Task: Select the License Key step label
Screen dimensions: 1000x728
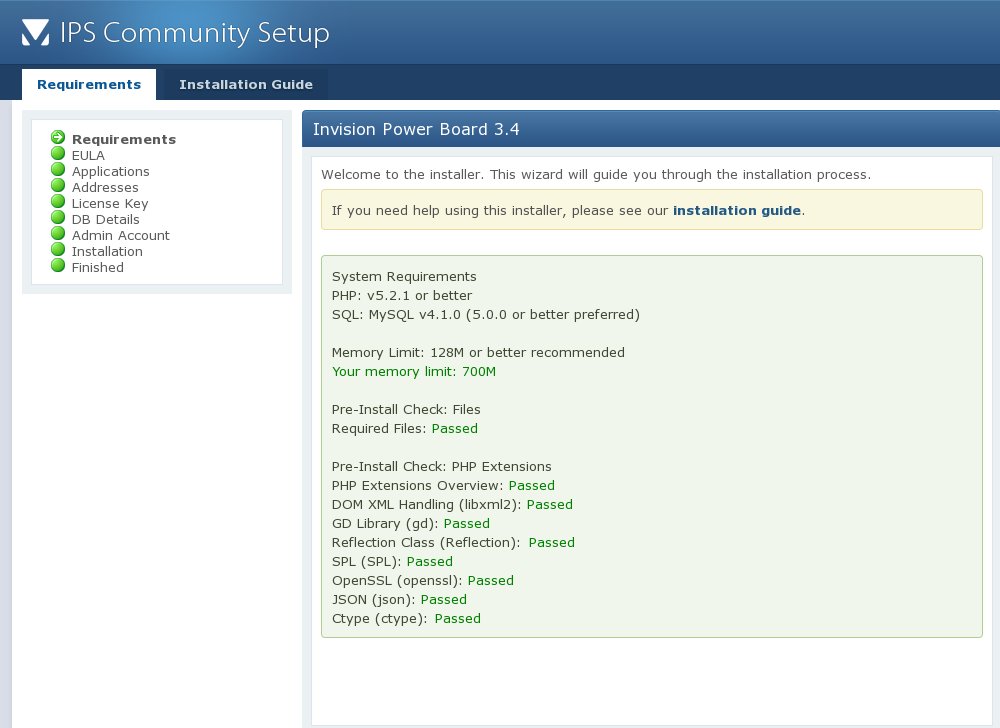Action: [x=110, y=203]
